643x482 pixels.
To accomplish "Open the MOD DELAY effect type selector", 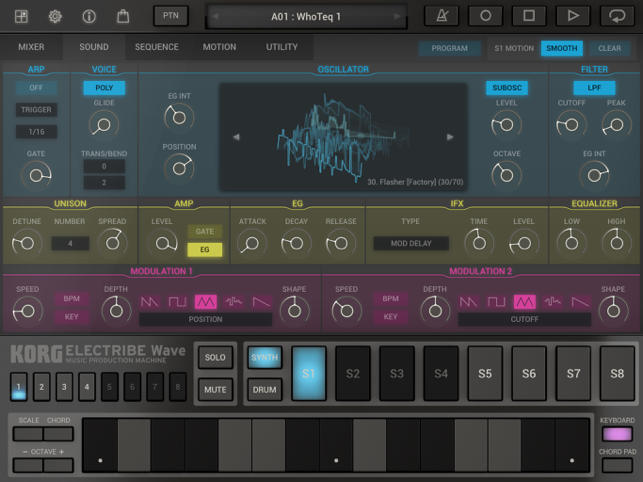I will (410, 243).
